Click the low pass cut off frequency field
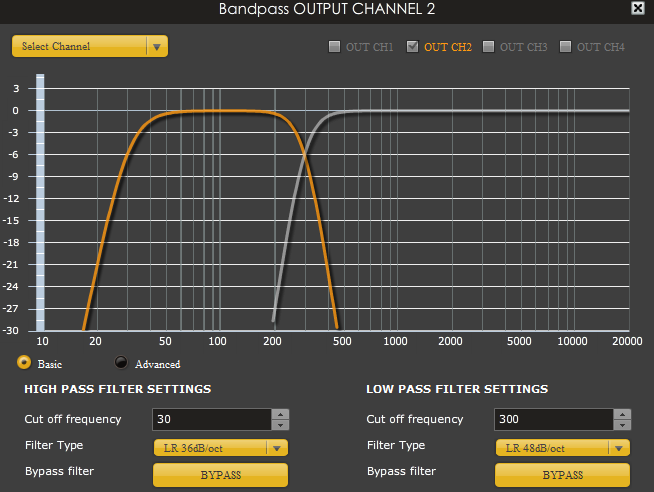654x492 pixels. (554, 419)
